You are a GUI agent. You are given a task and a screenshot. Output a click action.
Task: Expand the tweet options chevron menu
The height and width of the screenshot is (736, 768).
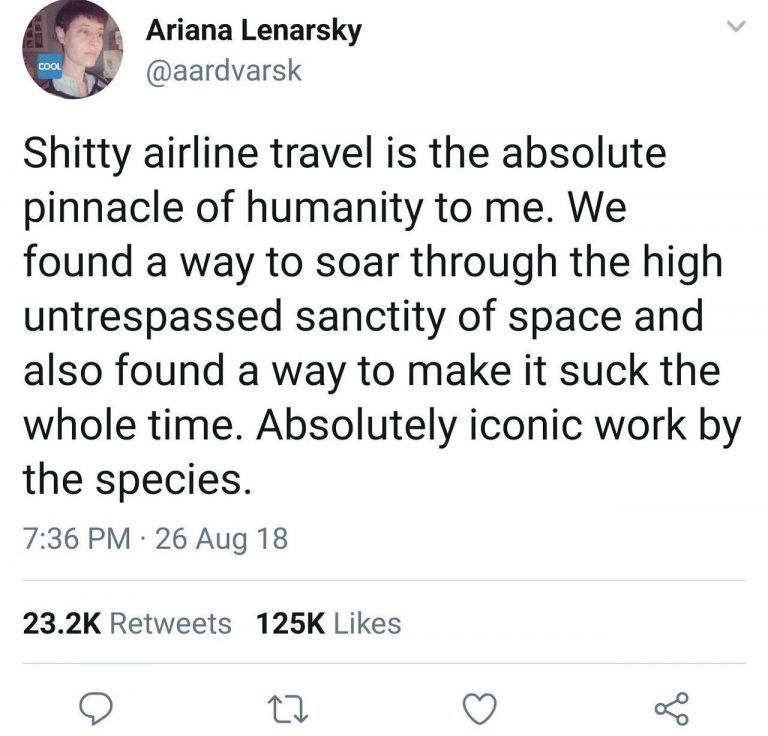tap(736, 28)
